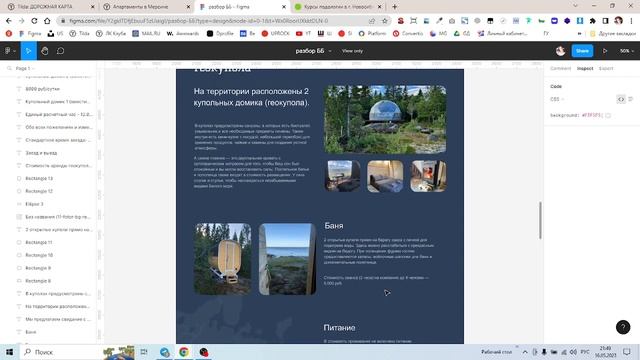Screen dimensions: 640x360
Task: Open the zoom level 50% dropdown
Action: (627, 51)
